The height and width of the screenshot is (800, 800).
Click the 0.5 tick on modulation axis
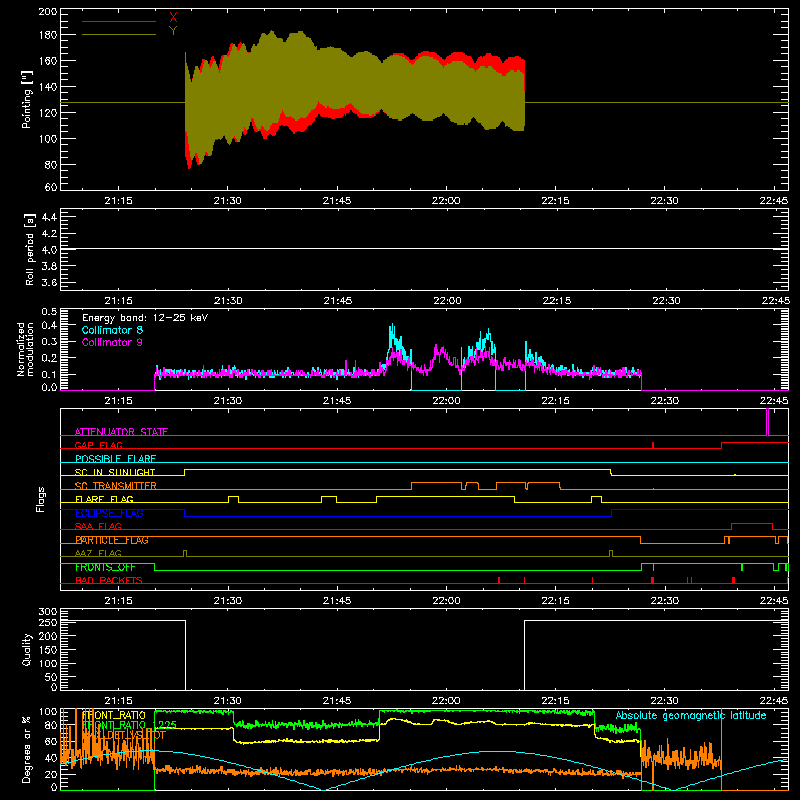point(49,311)
